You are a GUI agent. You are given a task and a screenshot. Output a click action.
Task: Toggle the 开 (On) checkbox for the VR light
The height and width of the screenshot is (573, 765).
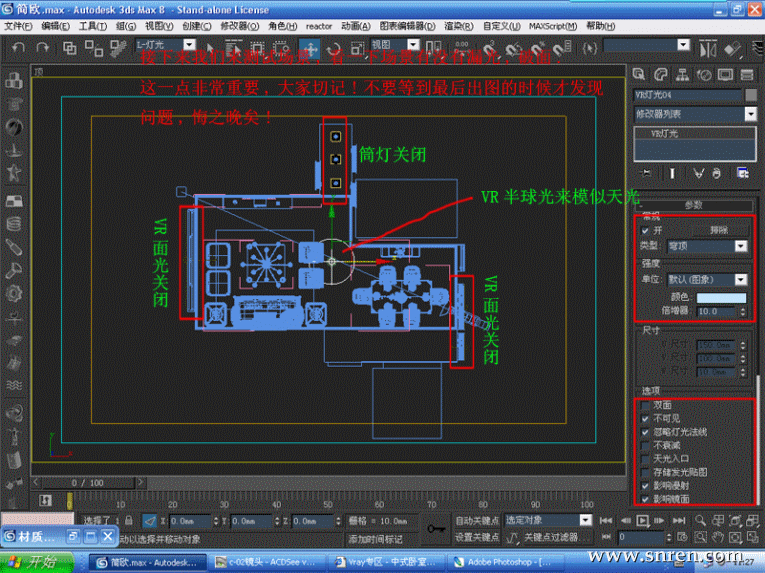point(645,229)
